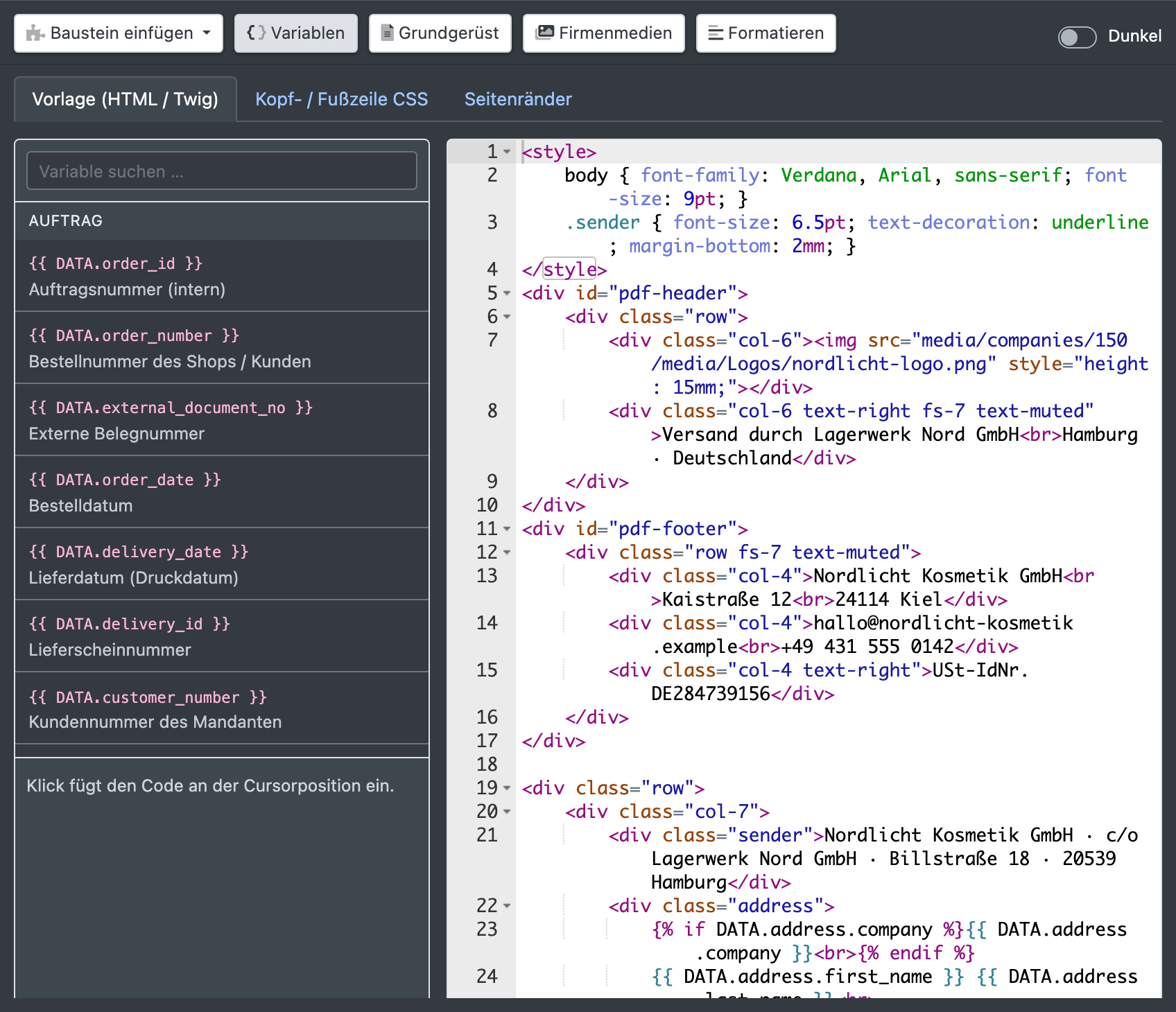Insert the DATA.delivery_date variable

point(222,564)
